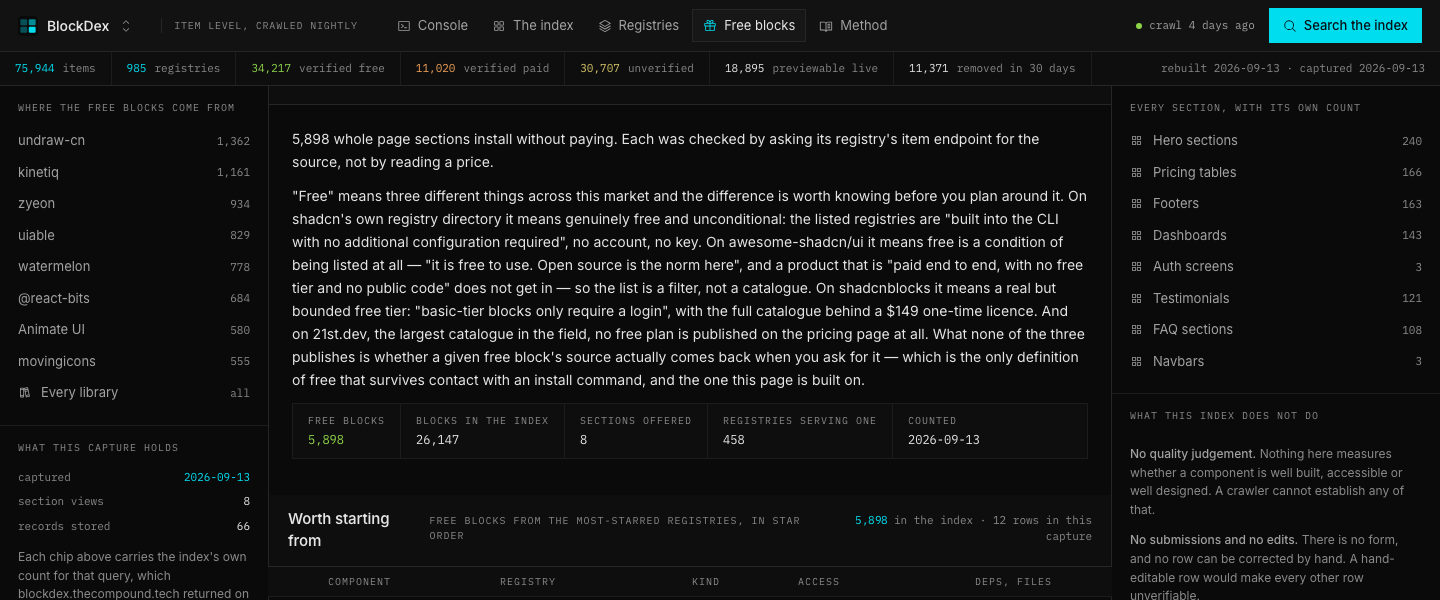Click the 985 registries stat

tap(173, 68)
